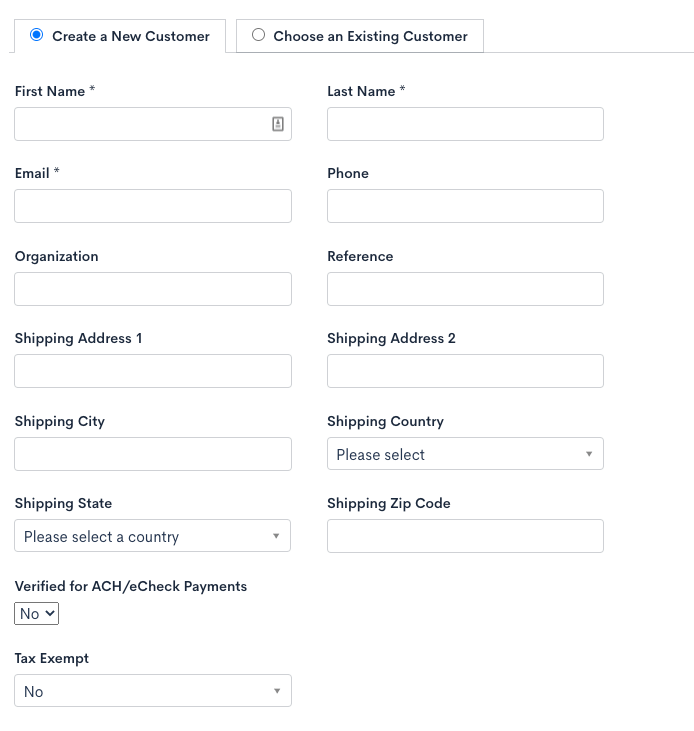
Task: Click the contact card icon in First Name field
Action: point(278,124)
